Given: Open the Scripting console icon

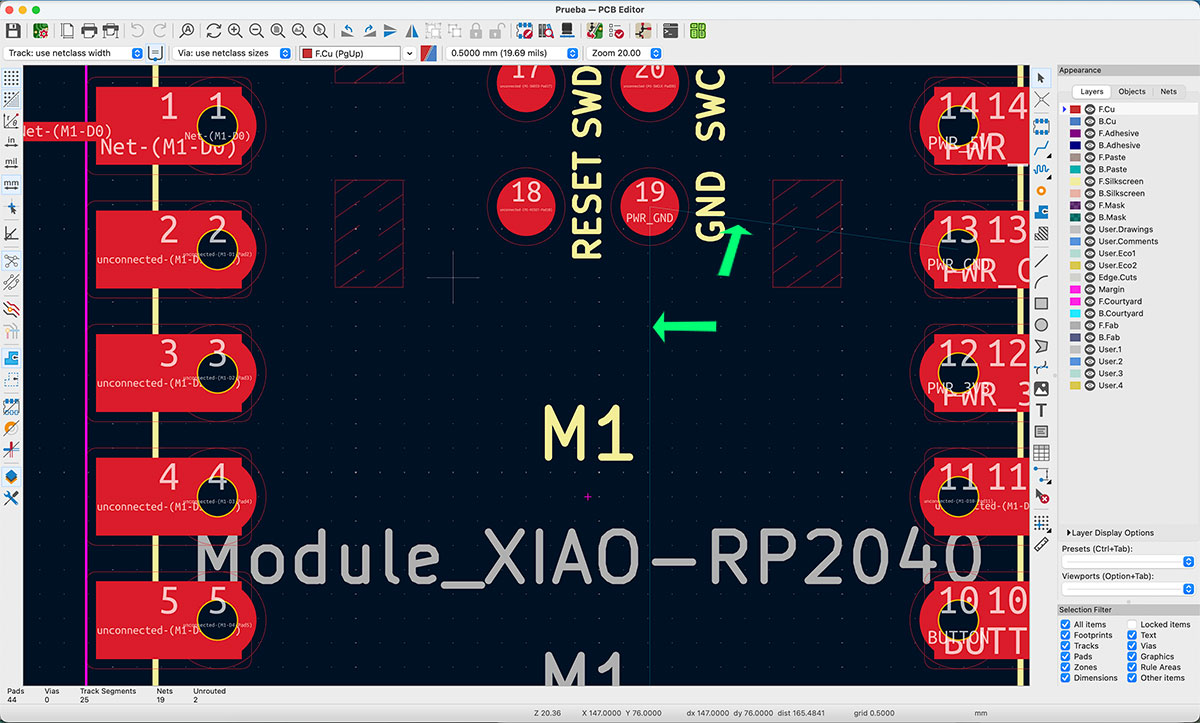Looking at the screenshot, I should pyautogui.click(x=671, y=31).
